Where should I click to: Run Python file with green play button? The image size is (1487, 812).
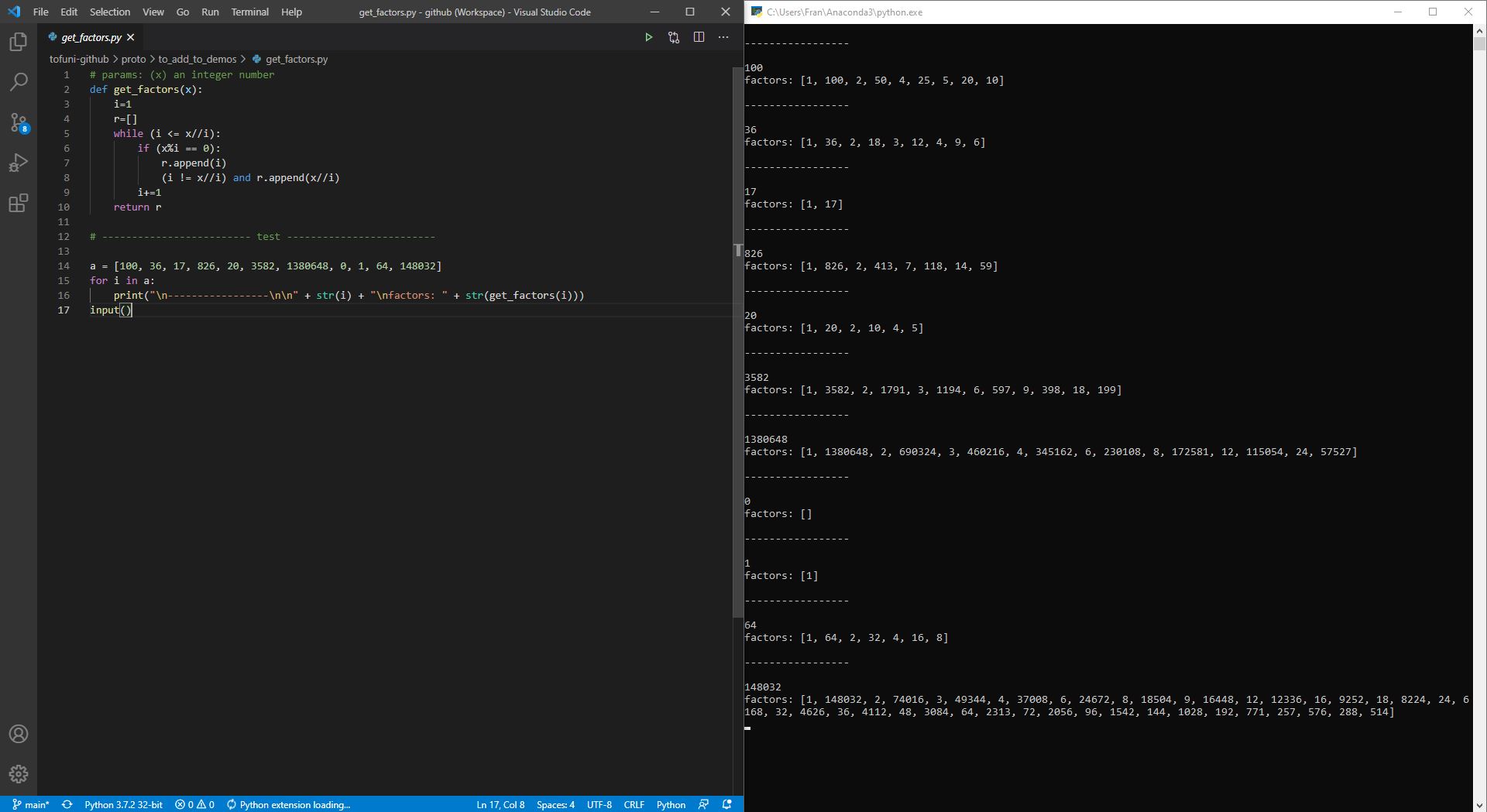[x=648, y=37]
